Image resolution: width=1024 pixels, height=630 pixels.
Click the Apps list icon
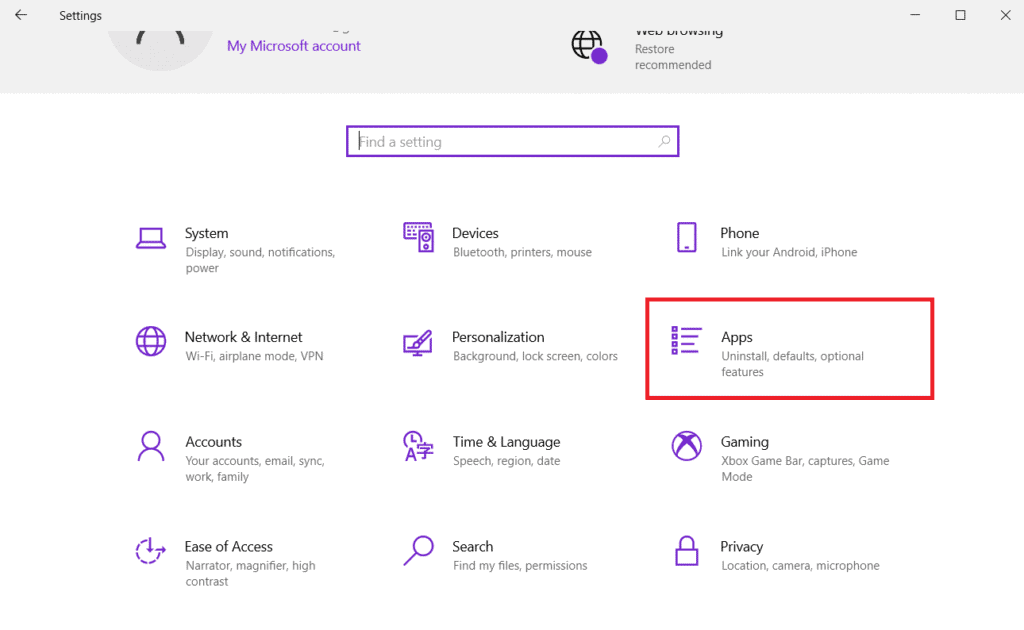(686, 341)
